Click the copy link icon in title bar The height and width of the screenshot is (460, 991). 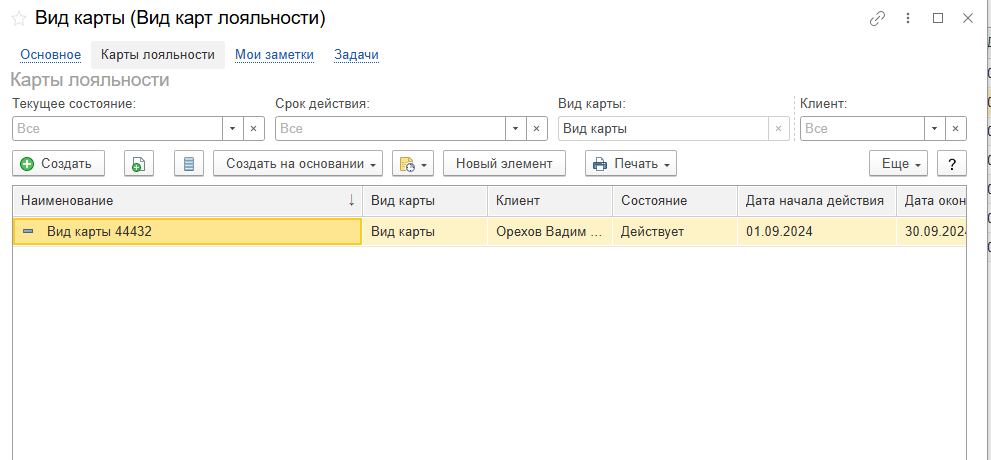pyautogui.click(x=878, y=18)
